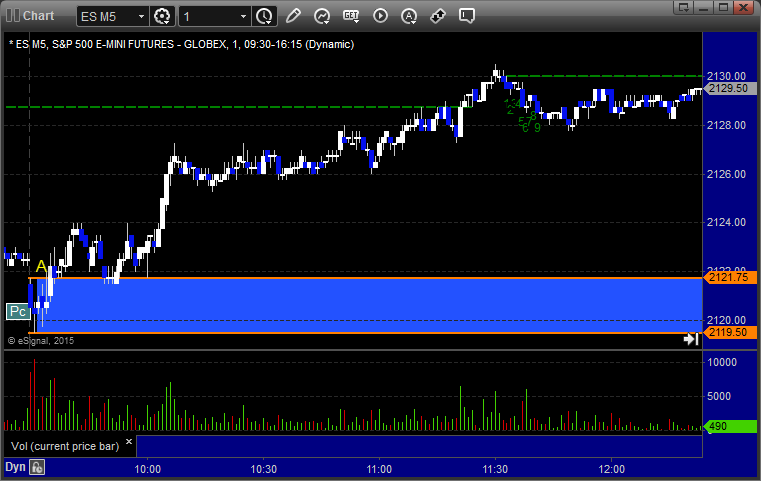Click the scroll-to-latest-bar arrow icon
Viewport: 761px width, 481px height.
[691, 339]
